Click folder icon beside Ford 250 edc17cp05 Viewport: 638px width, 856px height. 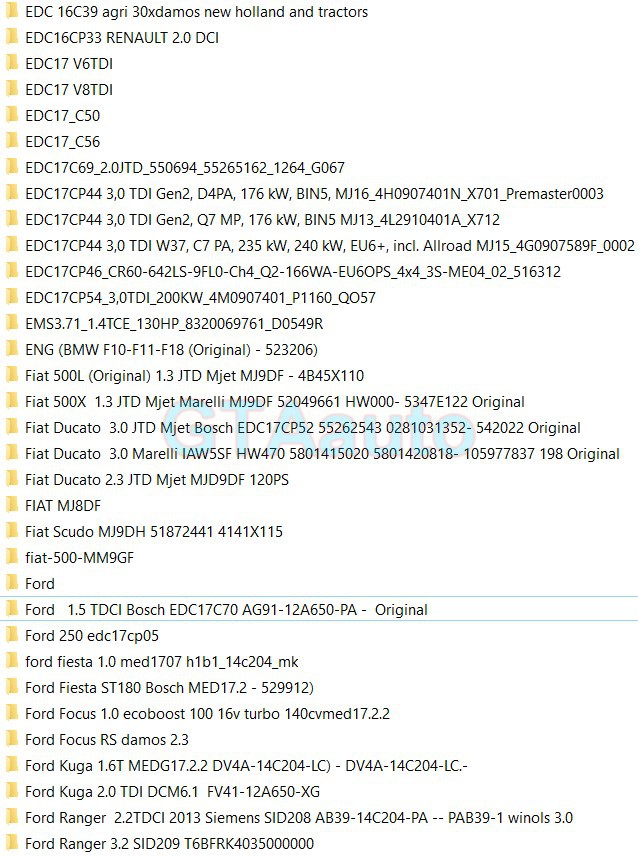11,635
